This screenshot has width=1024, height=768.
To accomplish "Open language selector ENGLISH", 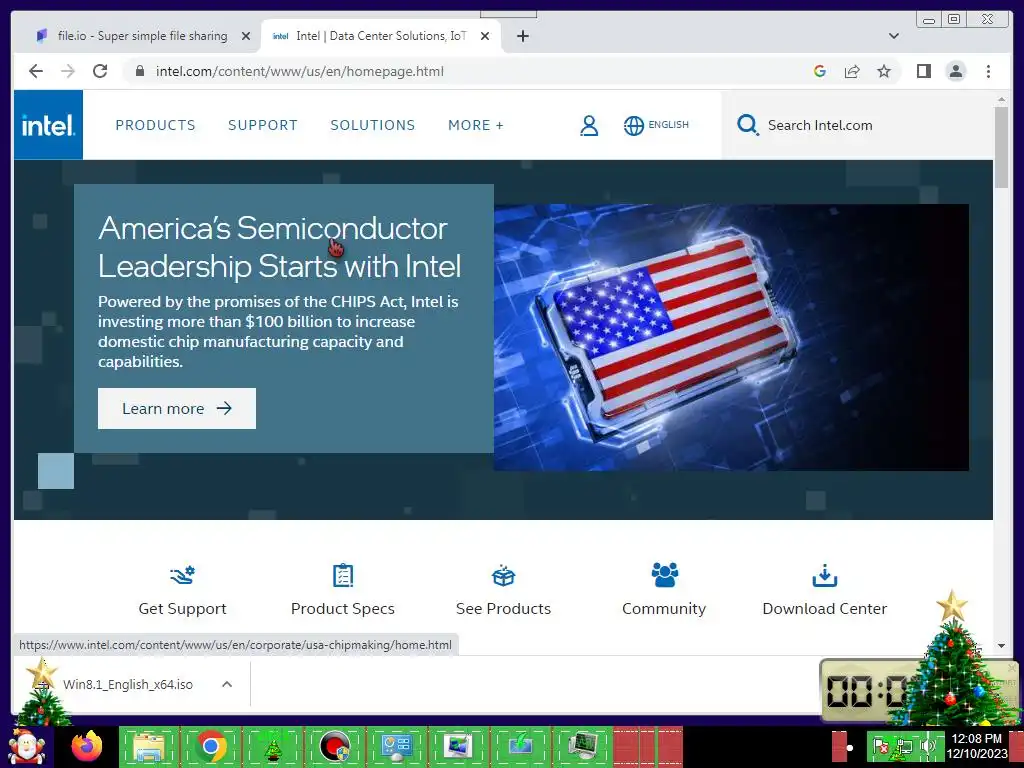I will pyautogui.click(x=656, y=125).
